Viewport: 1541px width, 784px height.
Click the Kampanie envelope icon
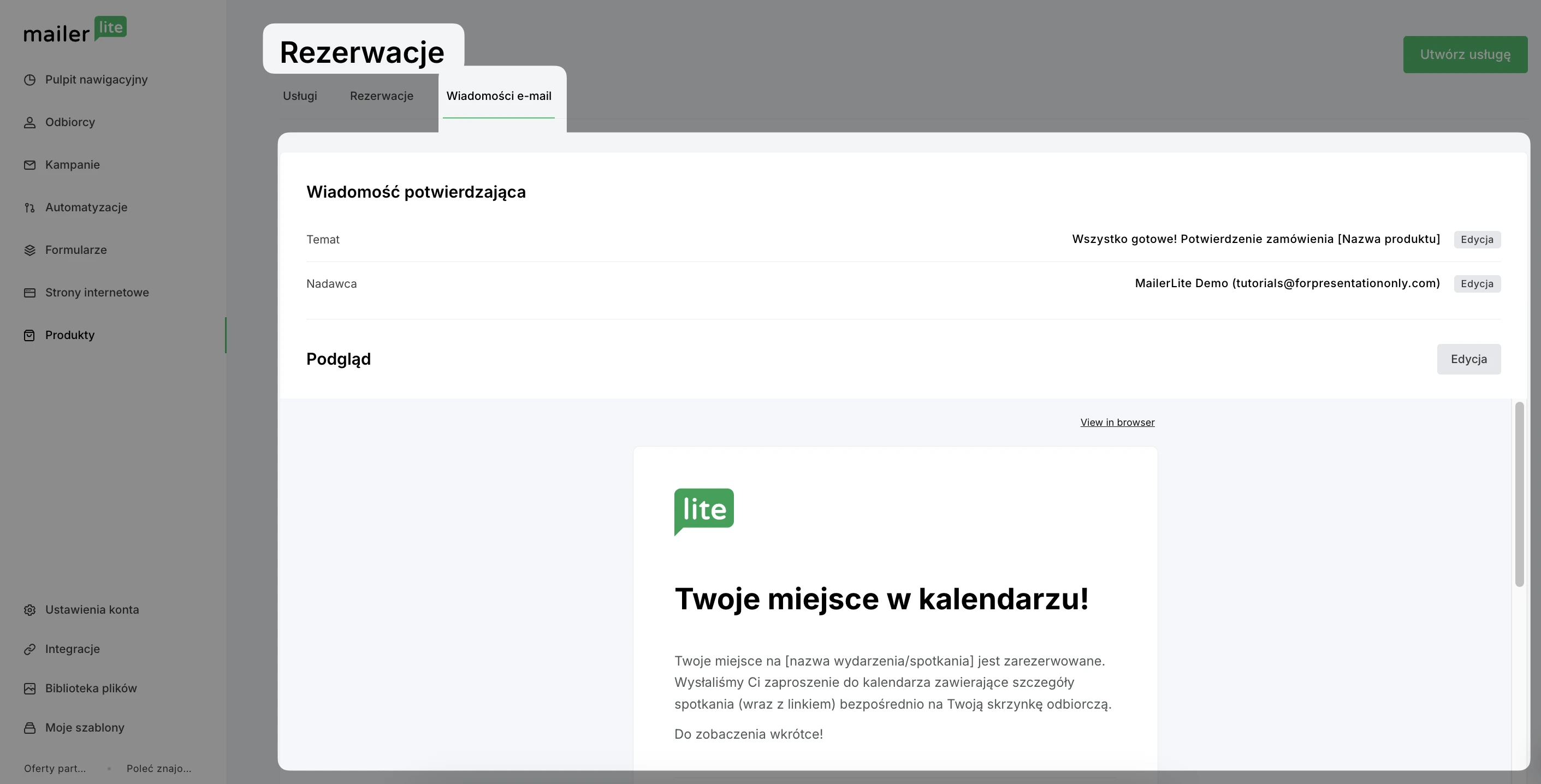(29, 165)
